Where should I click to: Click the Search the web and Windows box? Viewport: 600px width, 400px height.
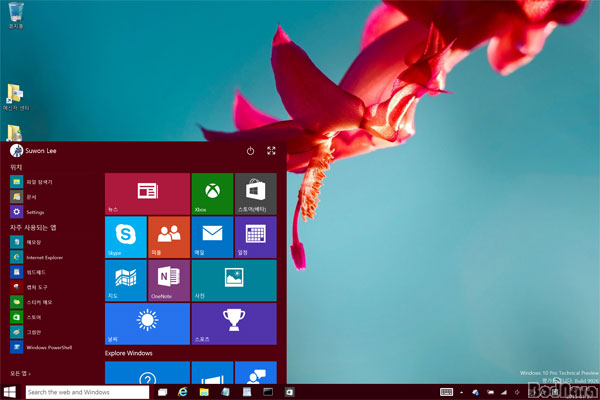pos(87,392)
